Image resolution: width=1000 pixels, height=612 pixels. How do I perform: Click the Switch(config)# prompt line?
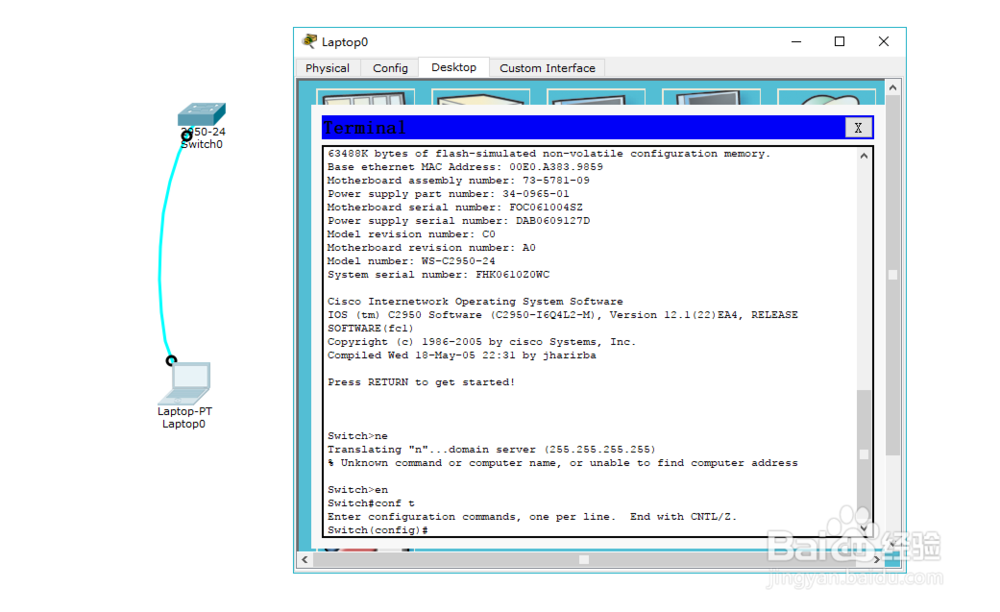coord(378,530)
